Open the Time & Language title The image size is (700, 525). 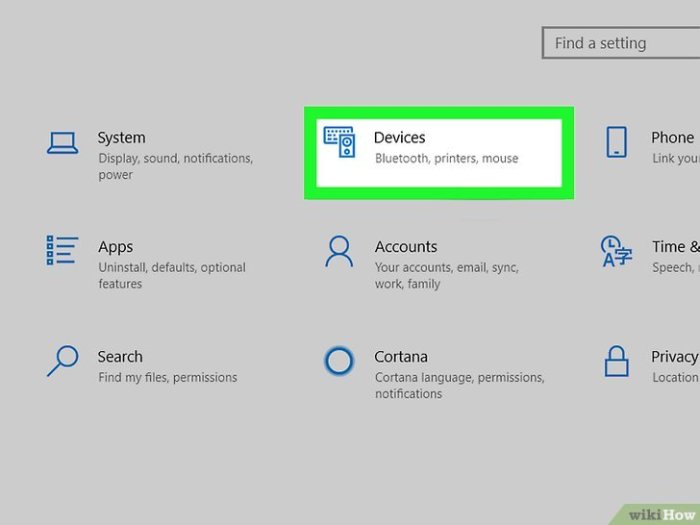(676, 247)
